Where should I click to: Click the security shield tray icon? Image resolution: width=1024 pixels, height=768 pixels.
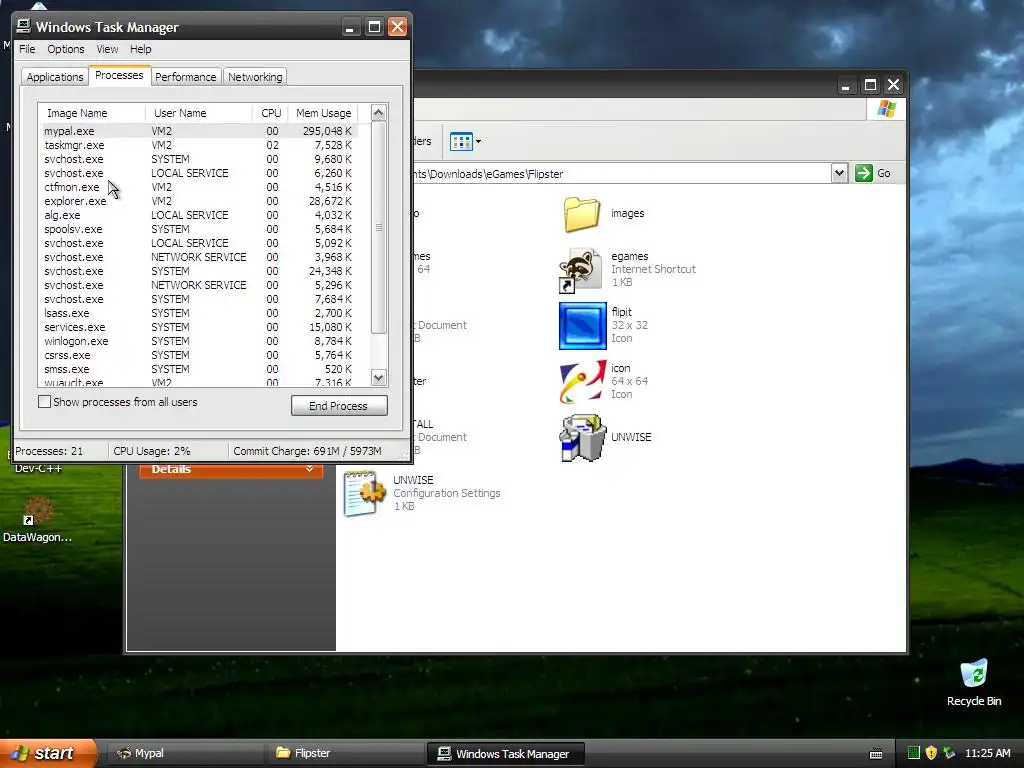pyautogui.click(x=931, y=753)
